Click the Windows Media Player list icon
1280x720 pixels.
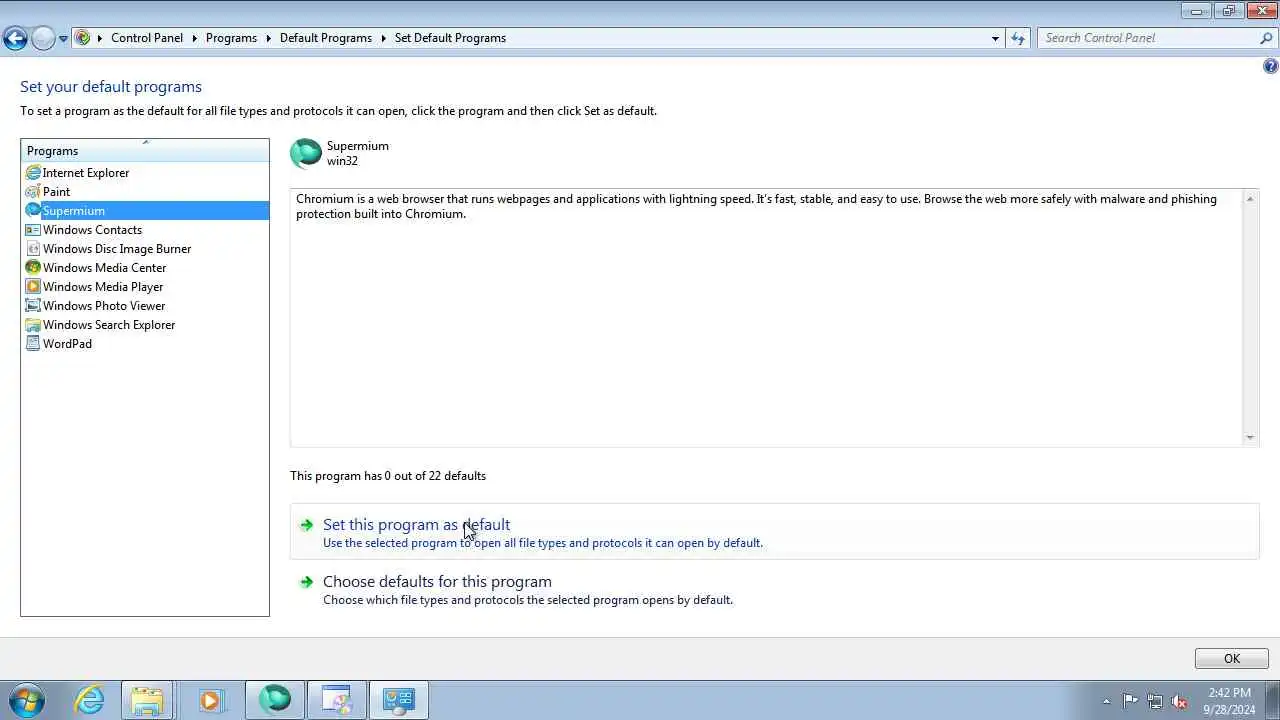pos(33,287)
